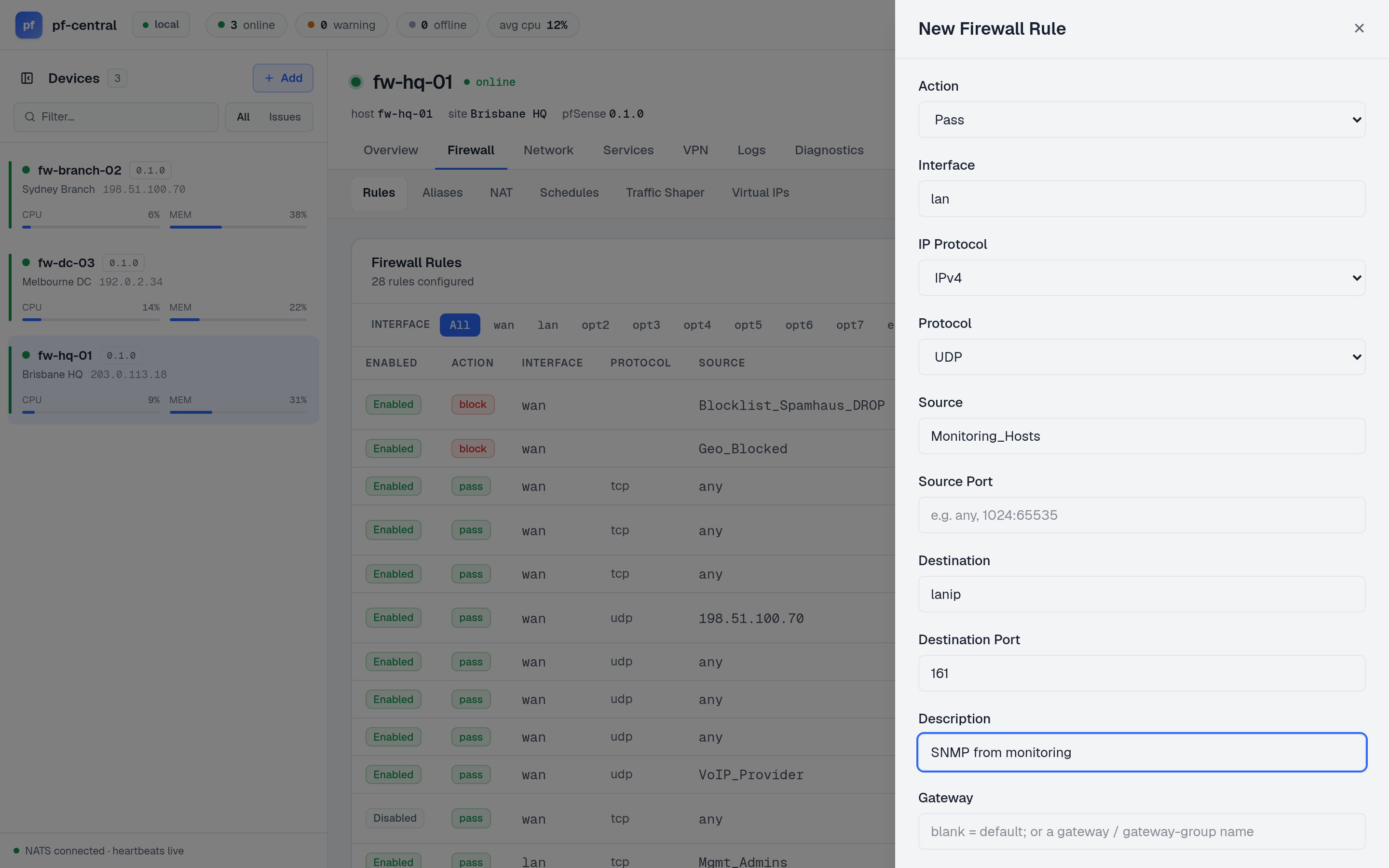The image size is (1389, 868).
Task: Select the NAT sub-tab
Action: (x=501, y=193)
